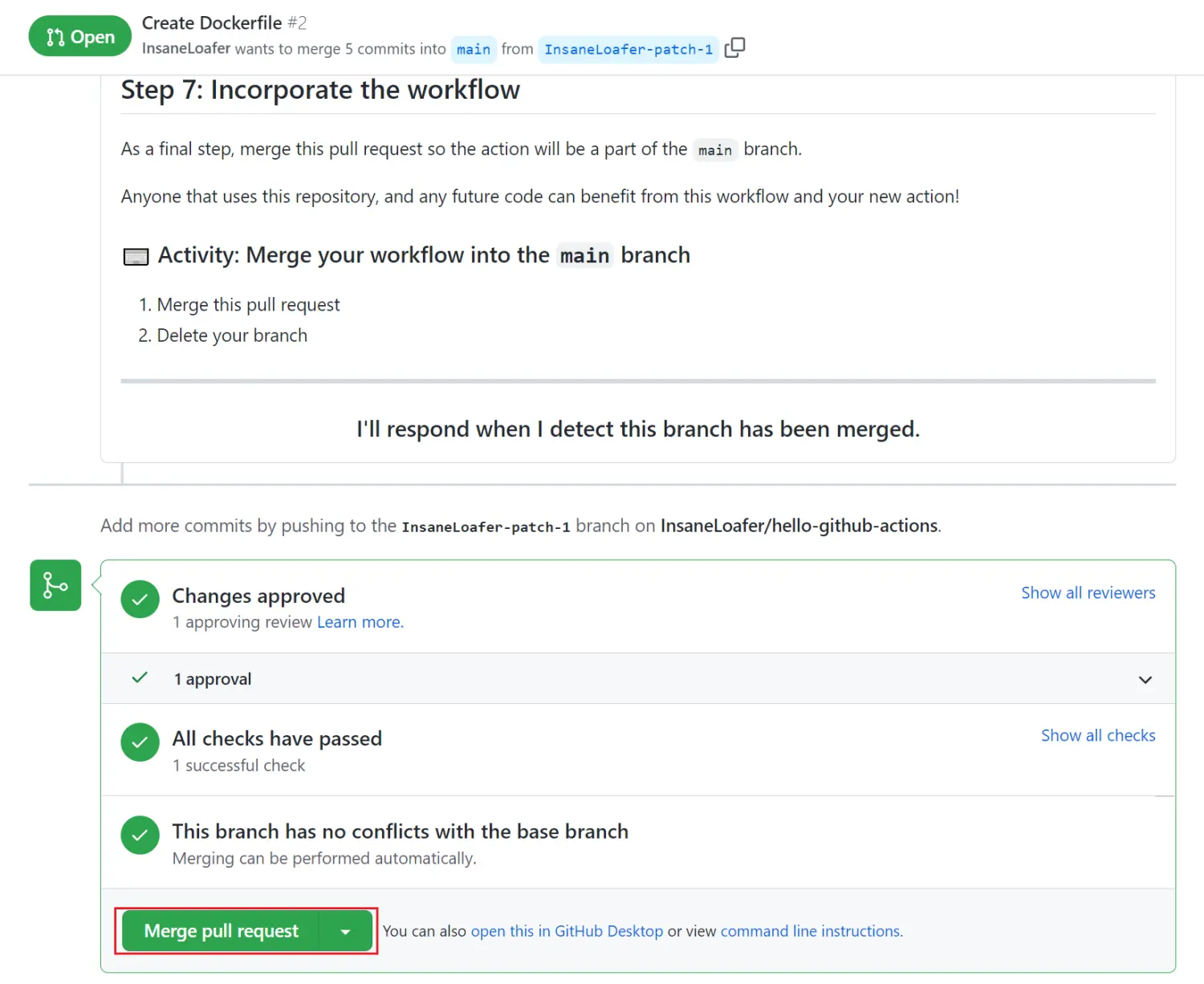Click the keyboard icon beside Activity heading
This screenshot has height=984, width=1204.
136,257
